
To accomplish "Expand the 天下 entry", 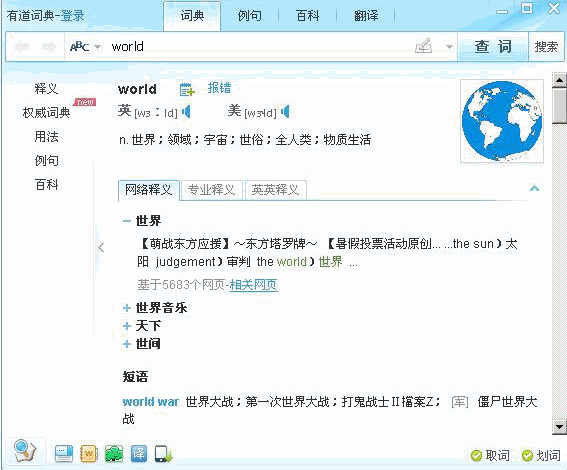I will point(127,326).
